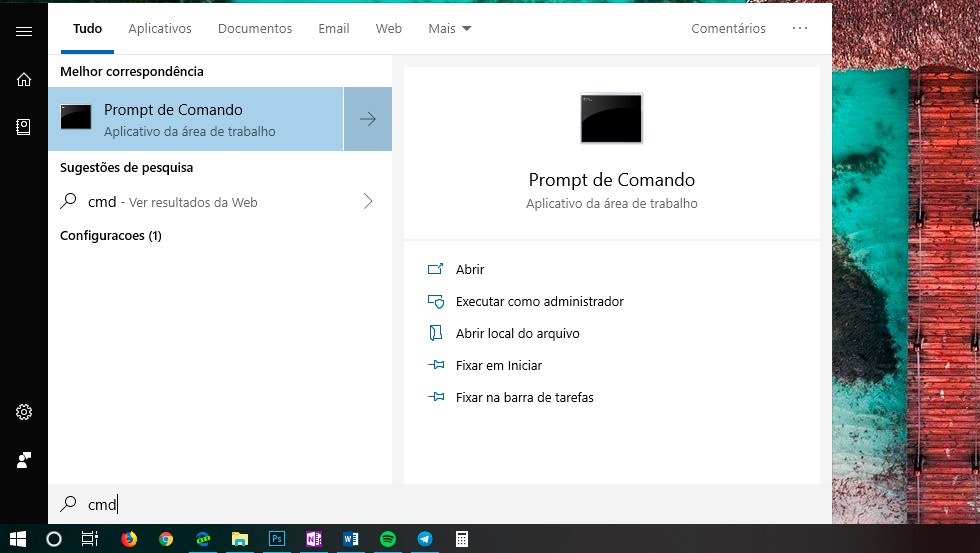The image size is (980, 553).
Task: Open the three-dots options menu
Action: click(800, 29)
